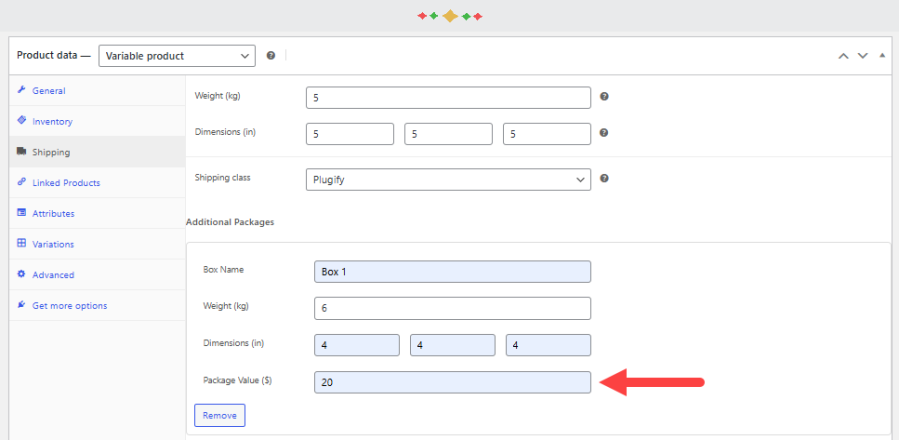899x440 pixels.
Task: Open the Linked Products tab
Action: pos(97,182)
